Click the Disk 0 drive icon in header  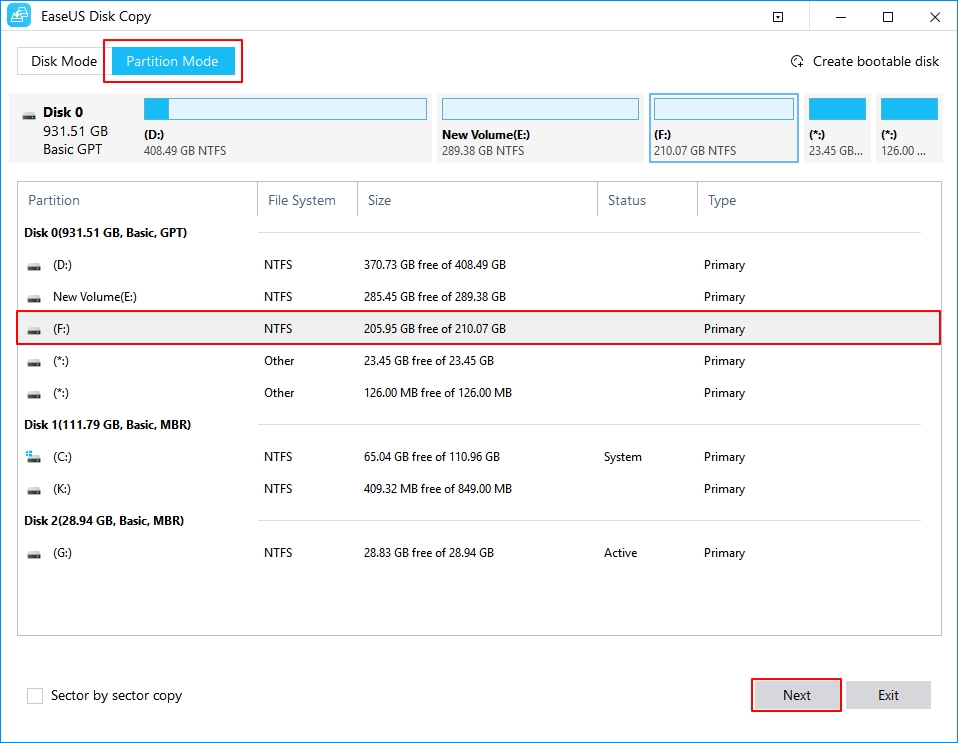point(29,115)
